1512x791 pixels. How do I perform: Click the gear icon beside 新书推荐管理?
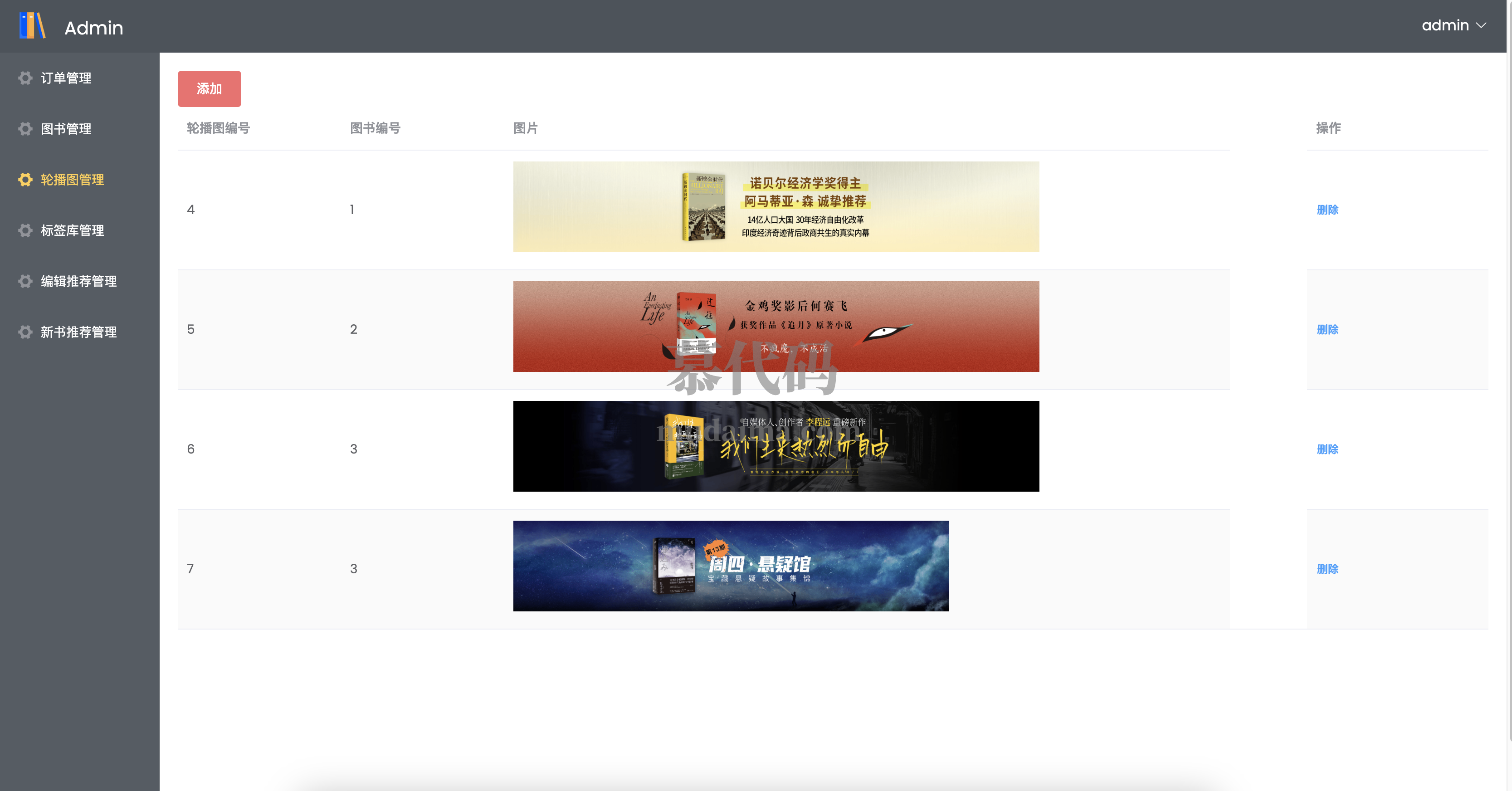pos(25,332)
